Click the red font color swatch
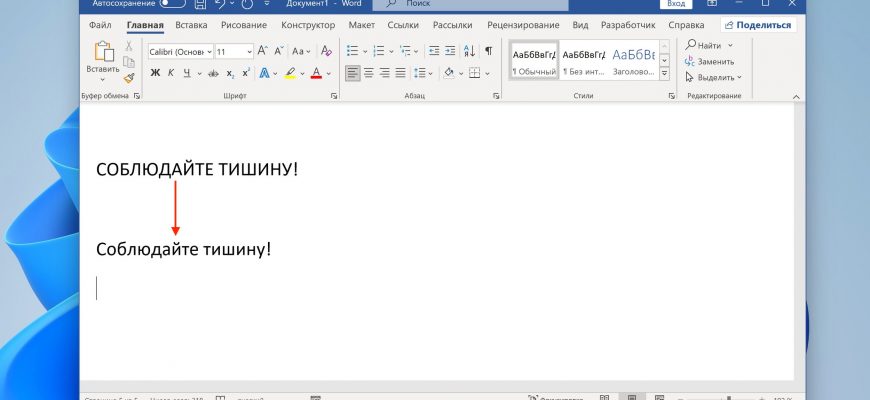The image size is (870, 400). (316, 73)
